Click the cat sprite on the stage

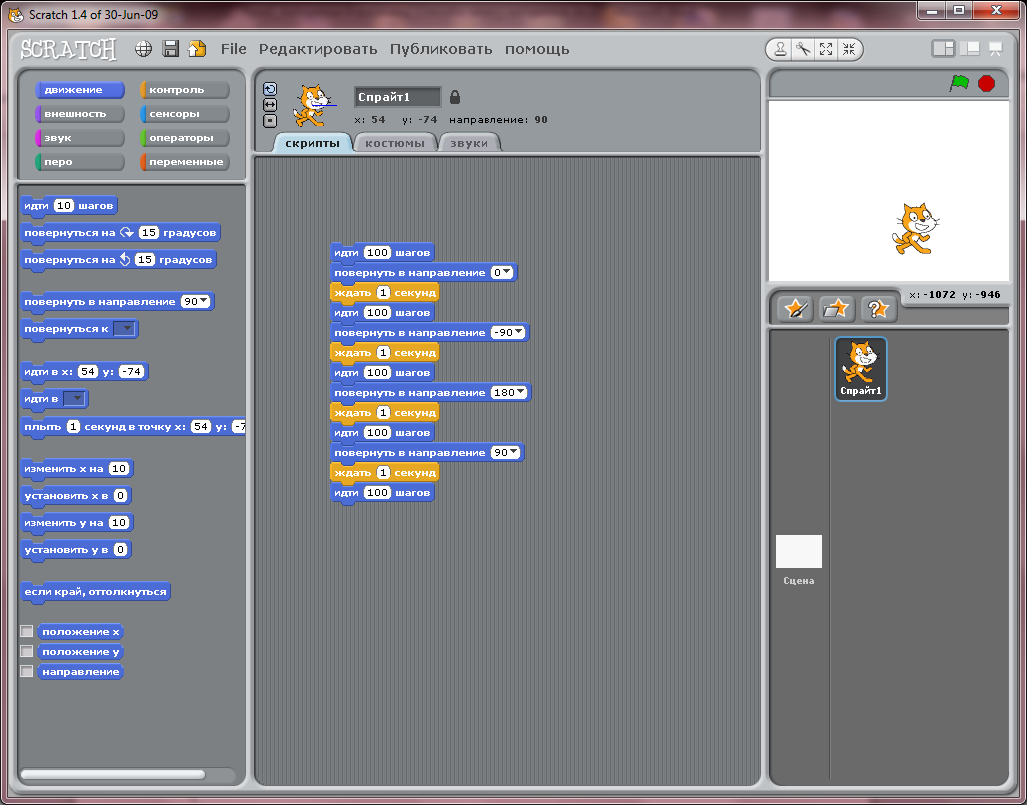(x=915, y=229)
